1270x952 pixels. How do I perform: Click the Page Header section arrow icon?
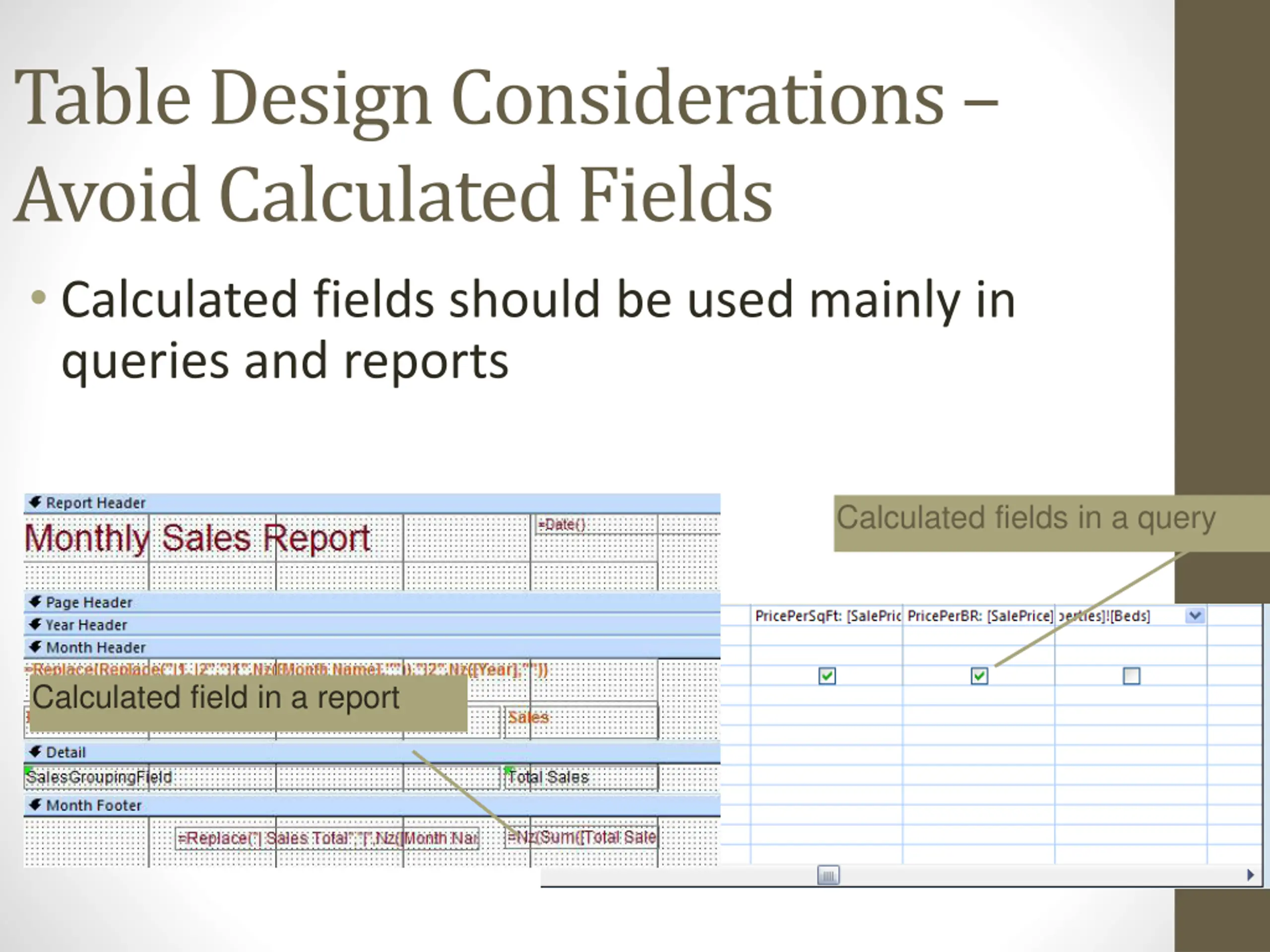coord(35,601)
